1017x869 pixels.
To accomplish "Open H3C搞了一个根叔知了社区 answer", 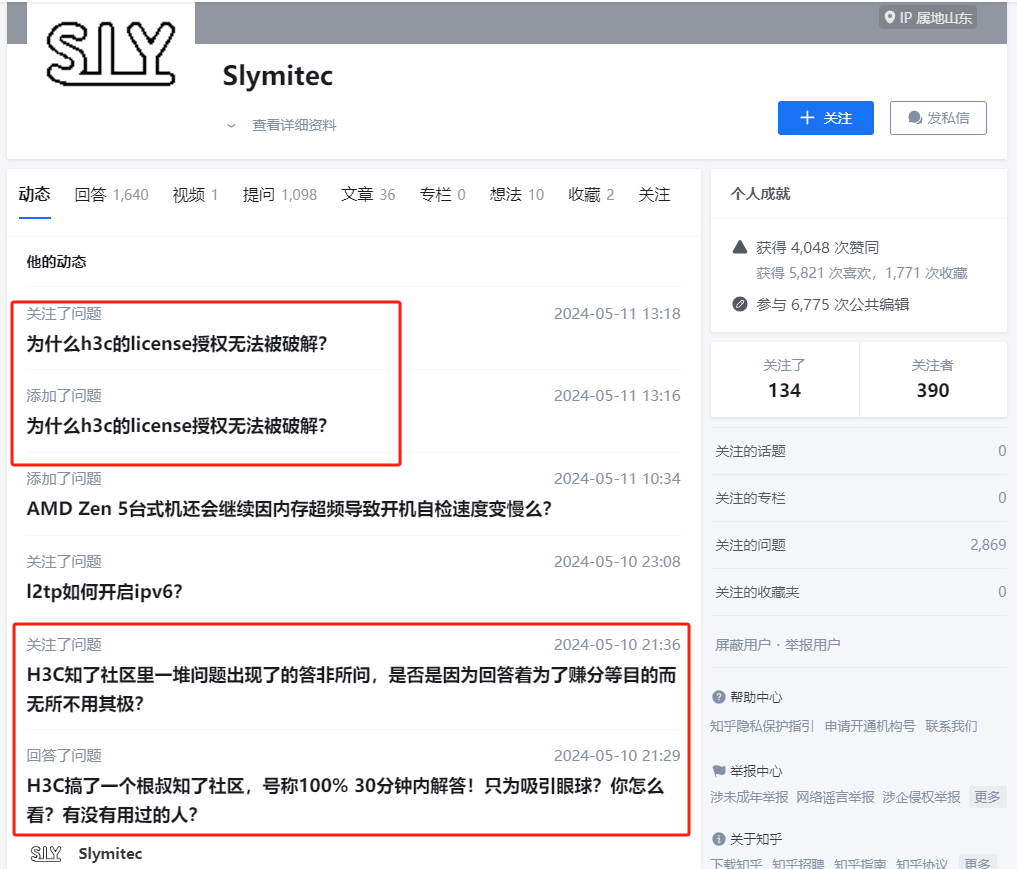I will pos(345,800).
